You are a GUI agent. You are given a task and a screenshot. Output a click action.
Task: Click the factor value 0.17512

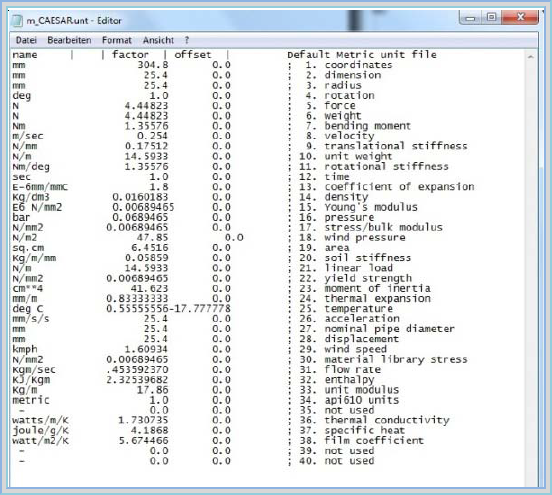[x=146, y=146]
